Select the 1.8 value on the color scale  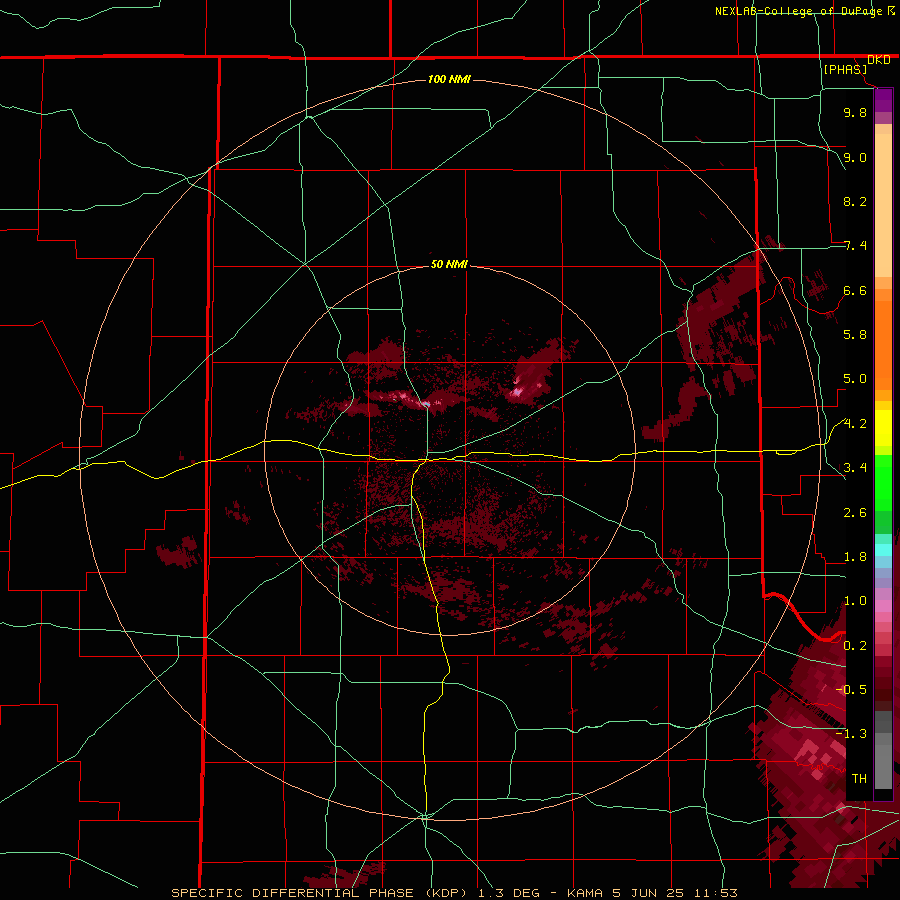[855, 557]
